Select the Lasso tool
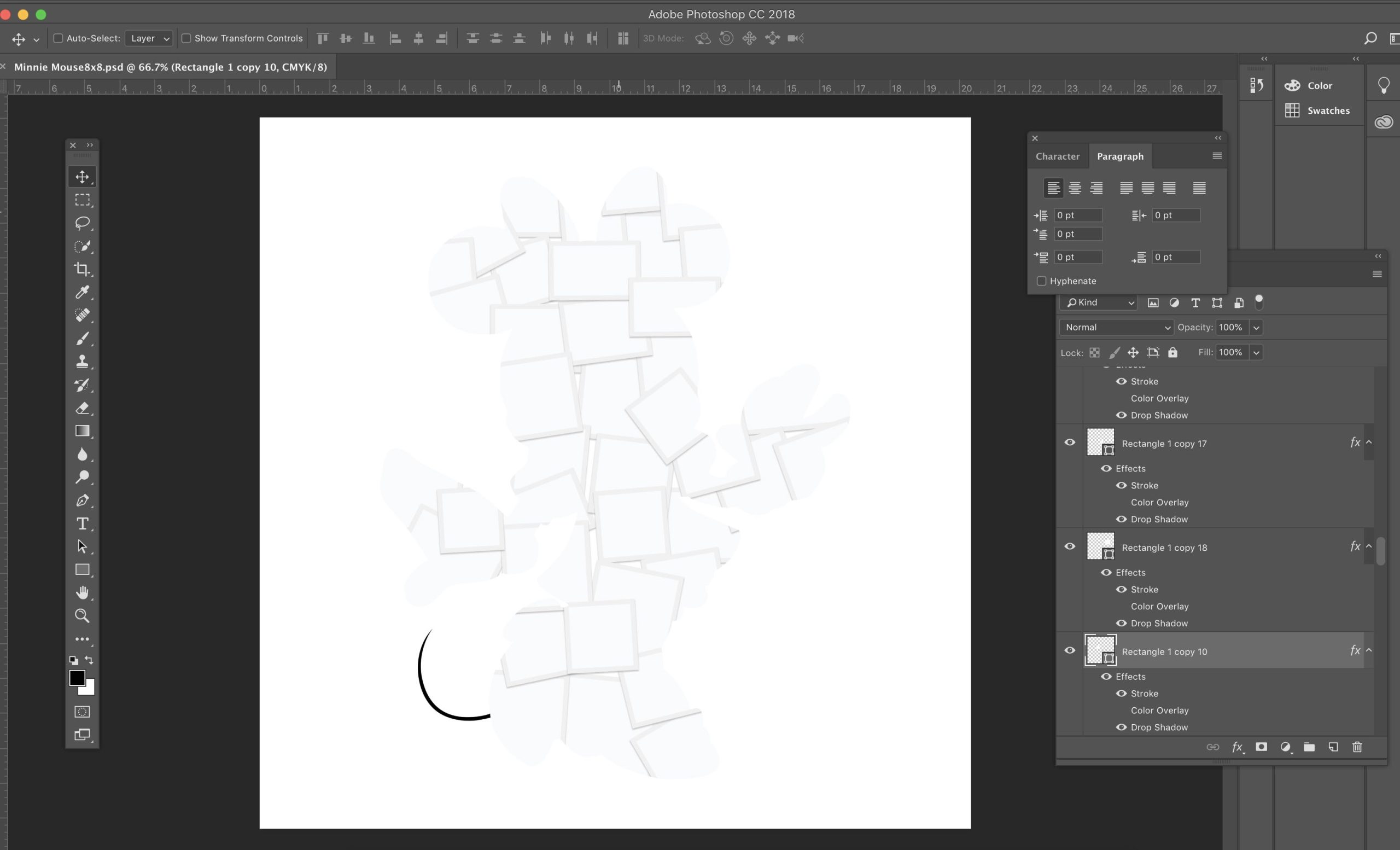 83,223
